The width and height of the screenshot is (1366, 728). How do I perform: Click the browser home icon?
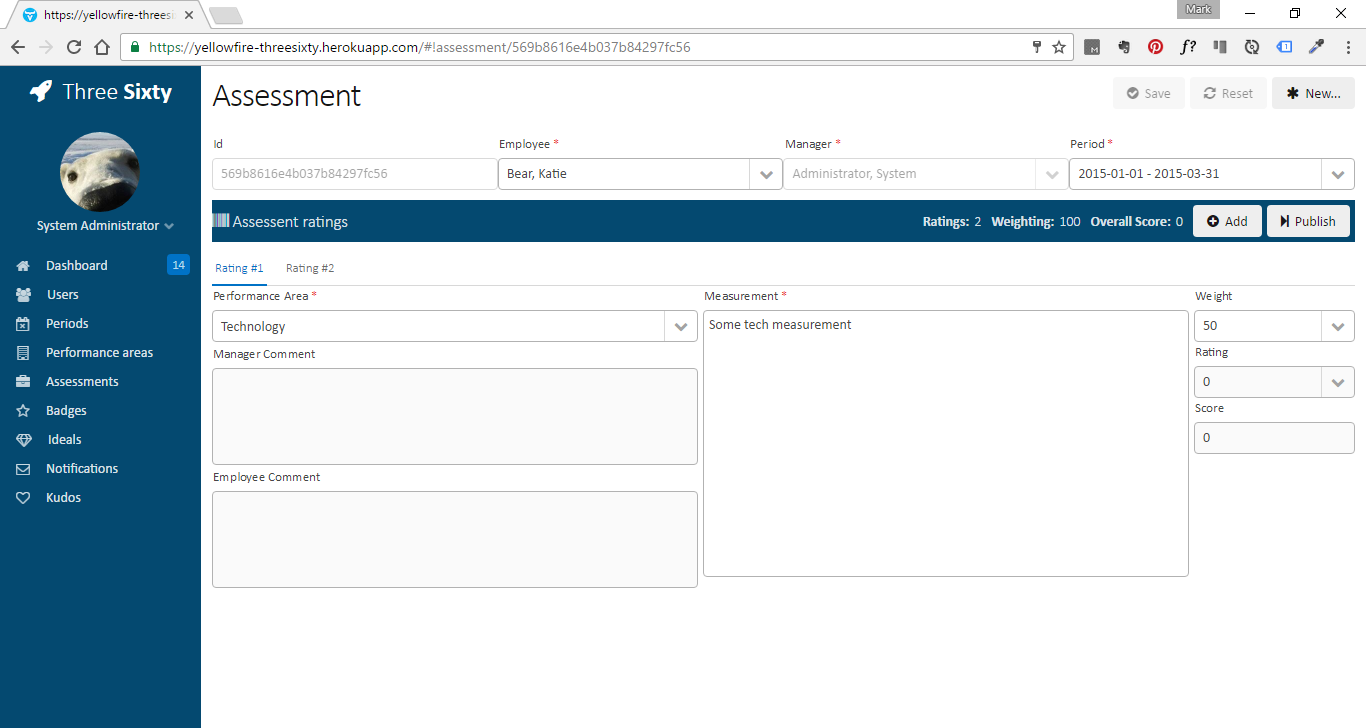(x=101, y=47)
